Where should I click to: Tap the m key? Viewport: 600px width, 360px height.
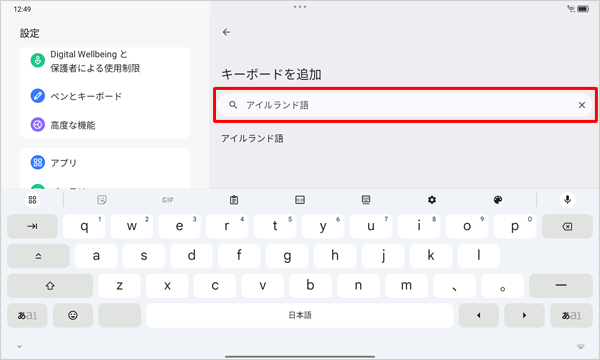(x=406, y=286)
